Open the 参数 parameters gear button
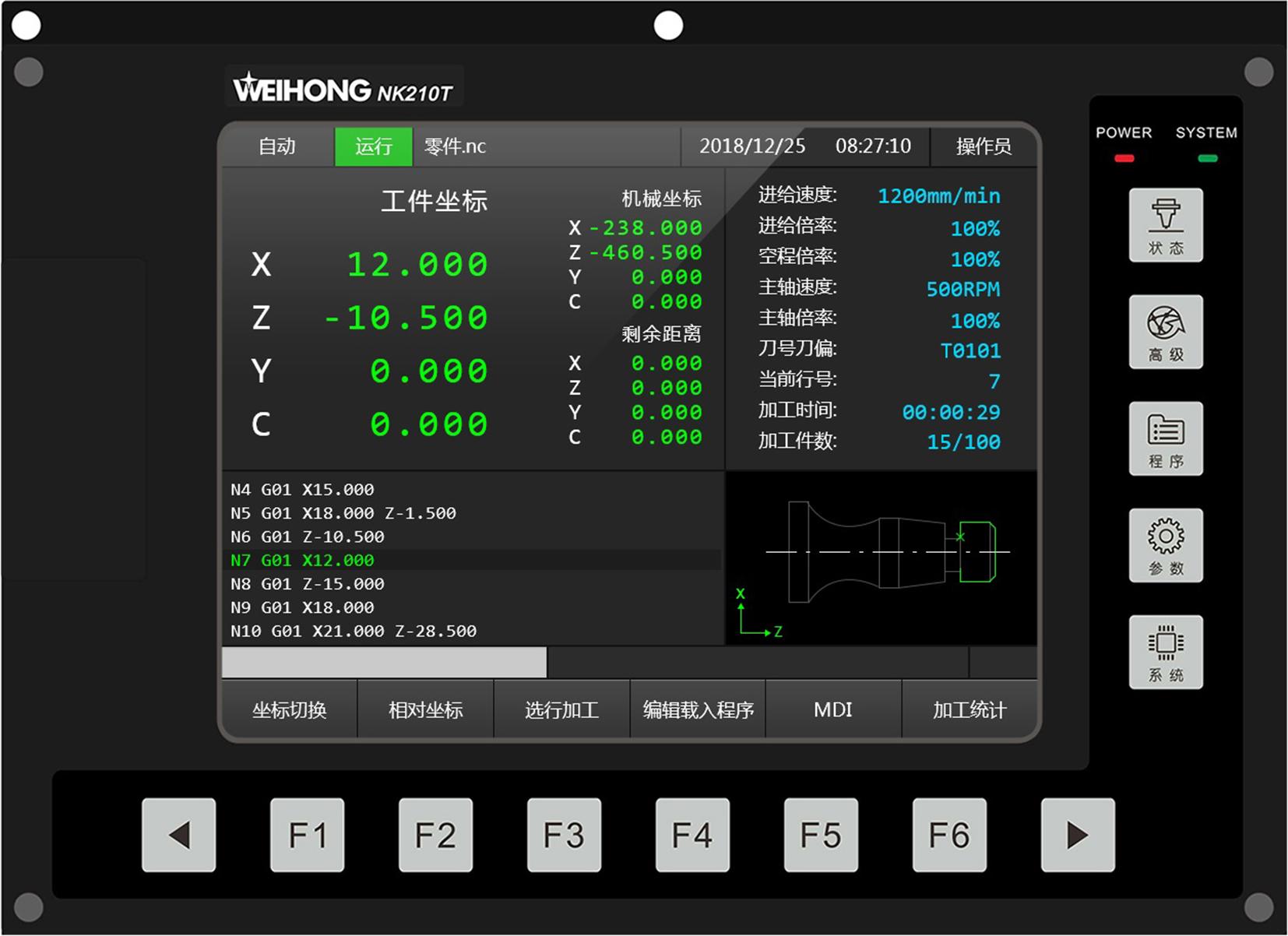 1166,545
